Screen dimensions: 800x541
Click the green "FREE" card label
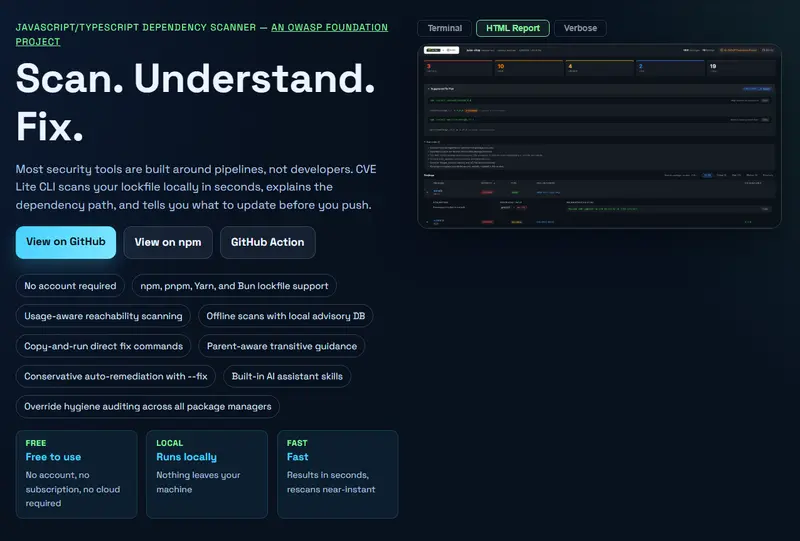(36, 443)
